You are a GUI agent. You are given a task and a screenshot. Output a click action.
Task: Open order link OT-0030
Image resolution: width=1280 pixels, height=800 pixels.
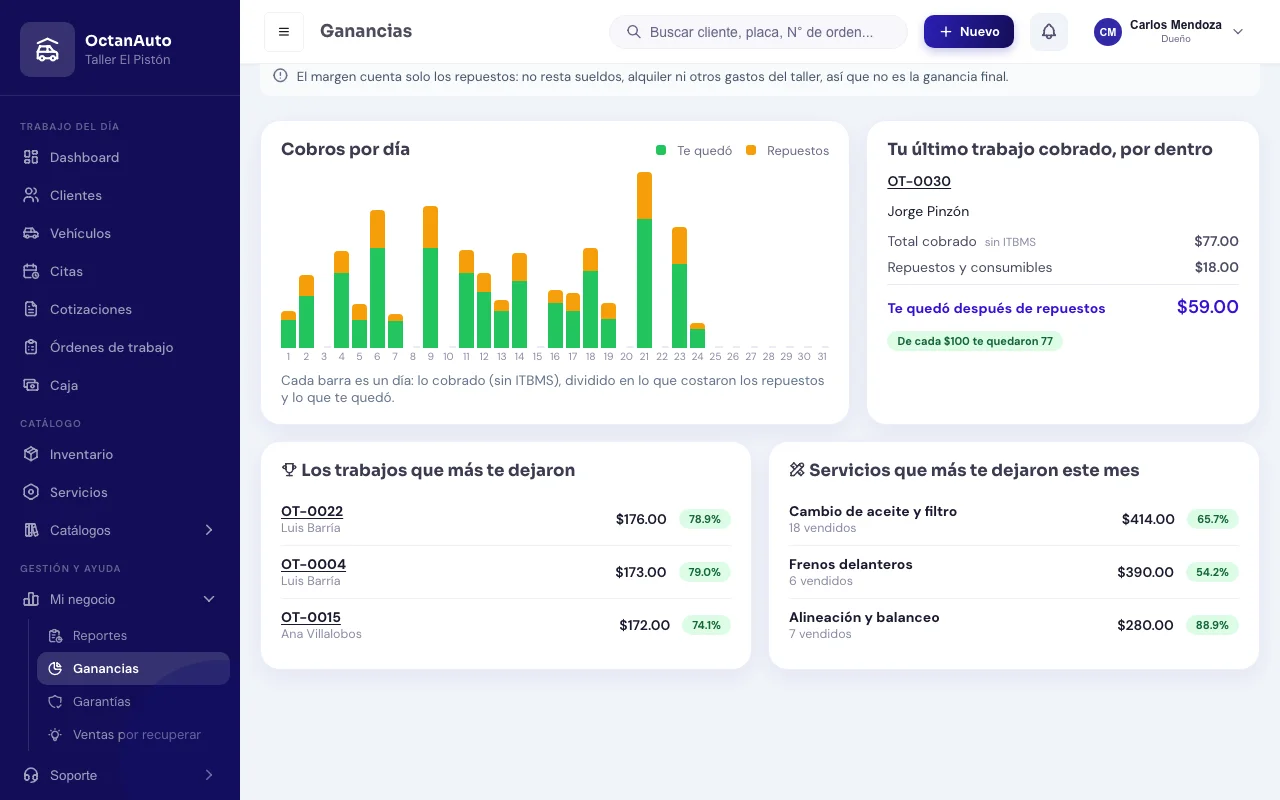pos(919,181)
